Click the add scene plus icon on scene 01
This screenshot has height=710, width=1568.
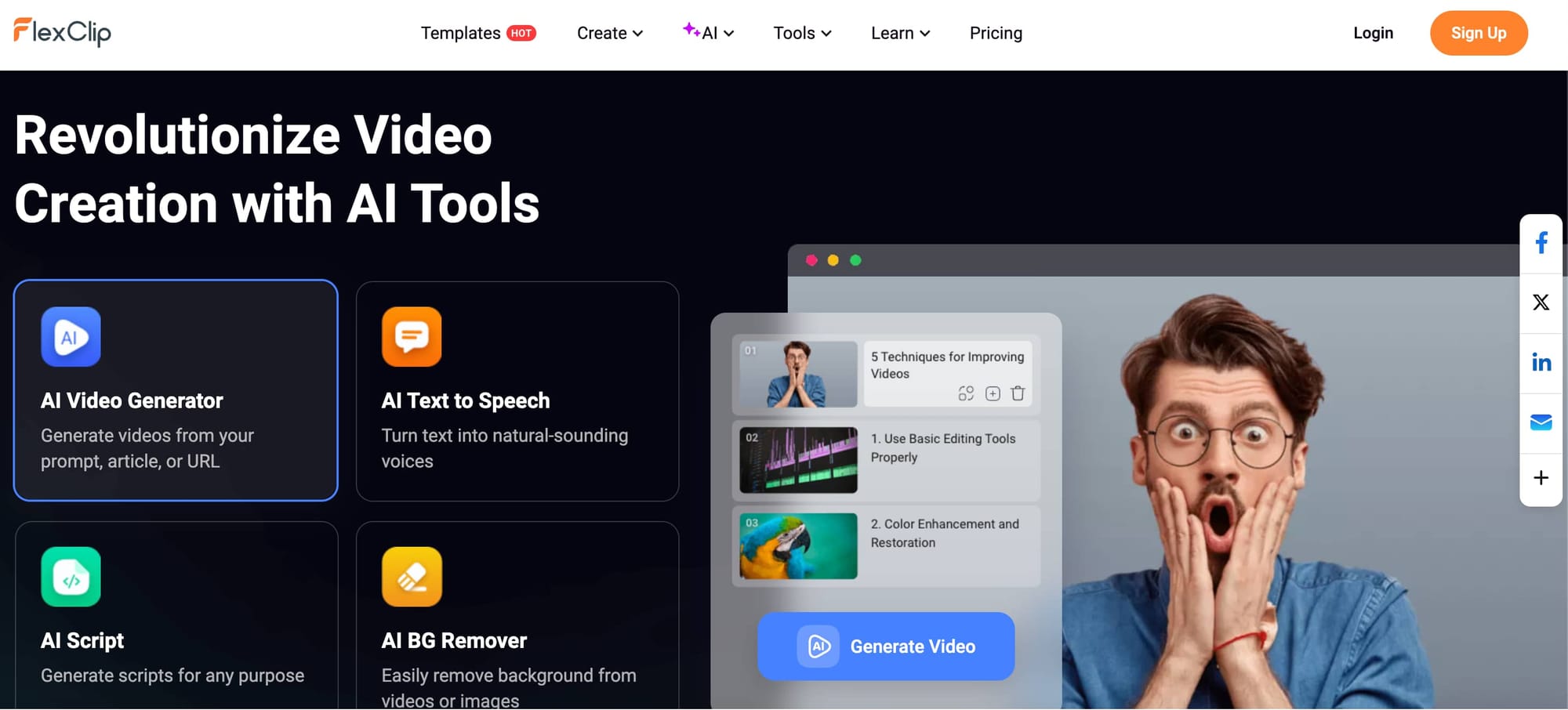tap(993, 393)
